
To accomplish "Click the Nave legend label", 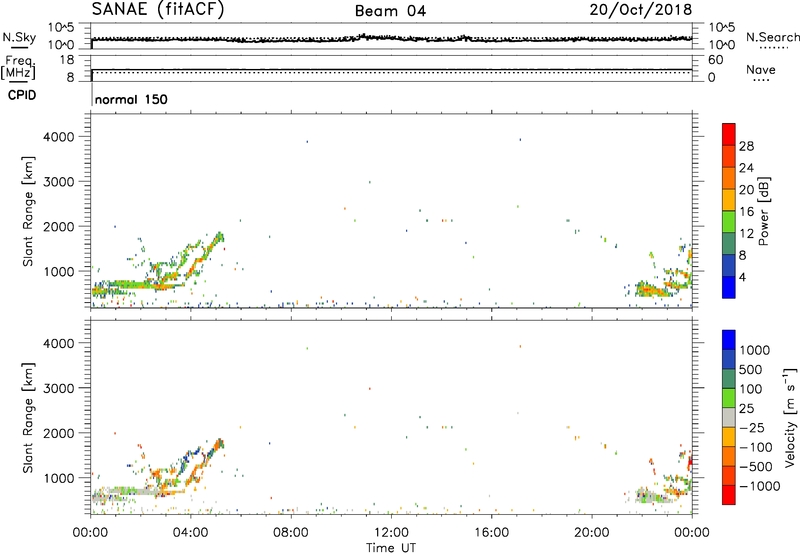I will 761,69.
